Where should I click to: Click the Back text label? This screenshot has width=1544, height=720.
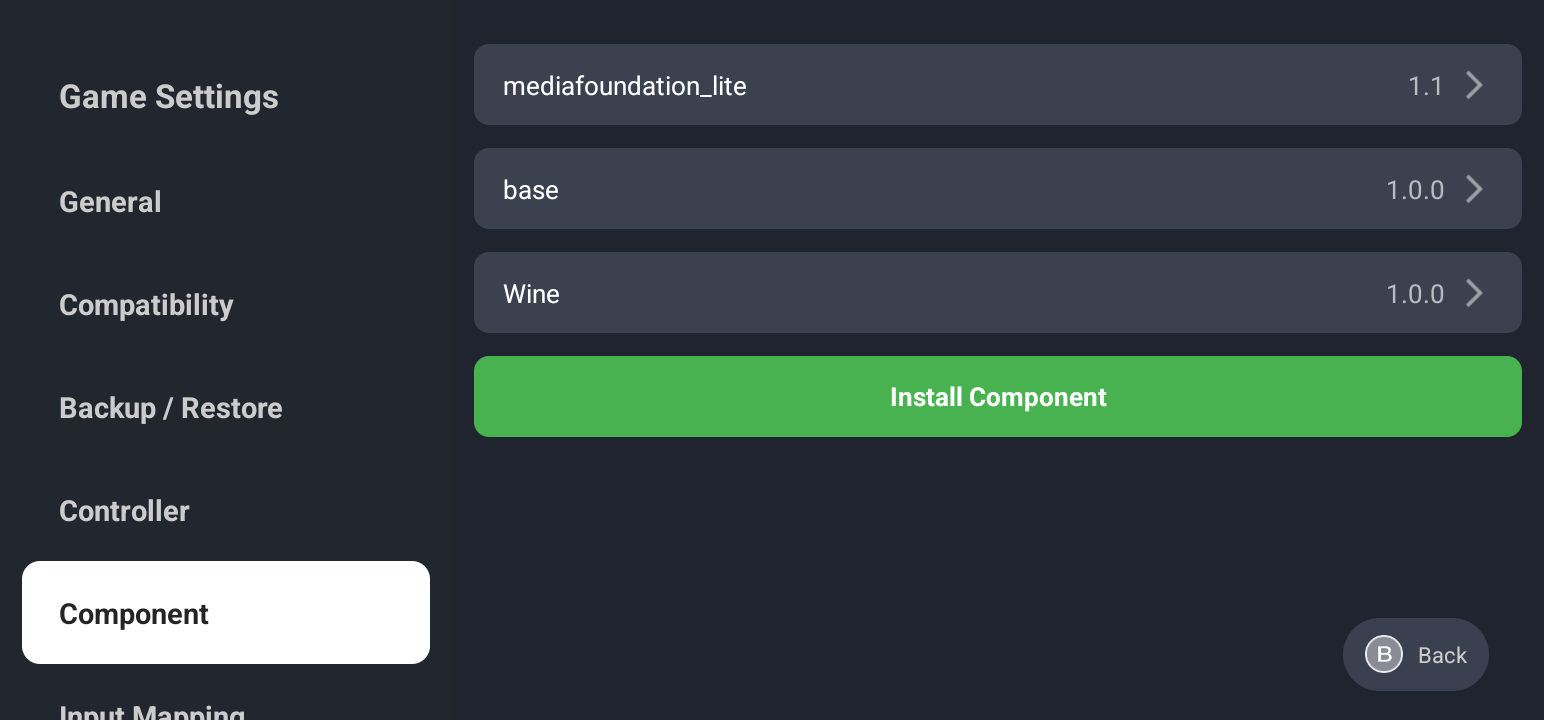click(x=1442, y=655)
